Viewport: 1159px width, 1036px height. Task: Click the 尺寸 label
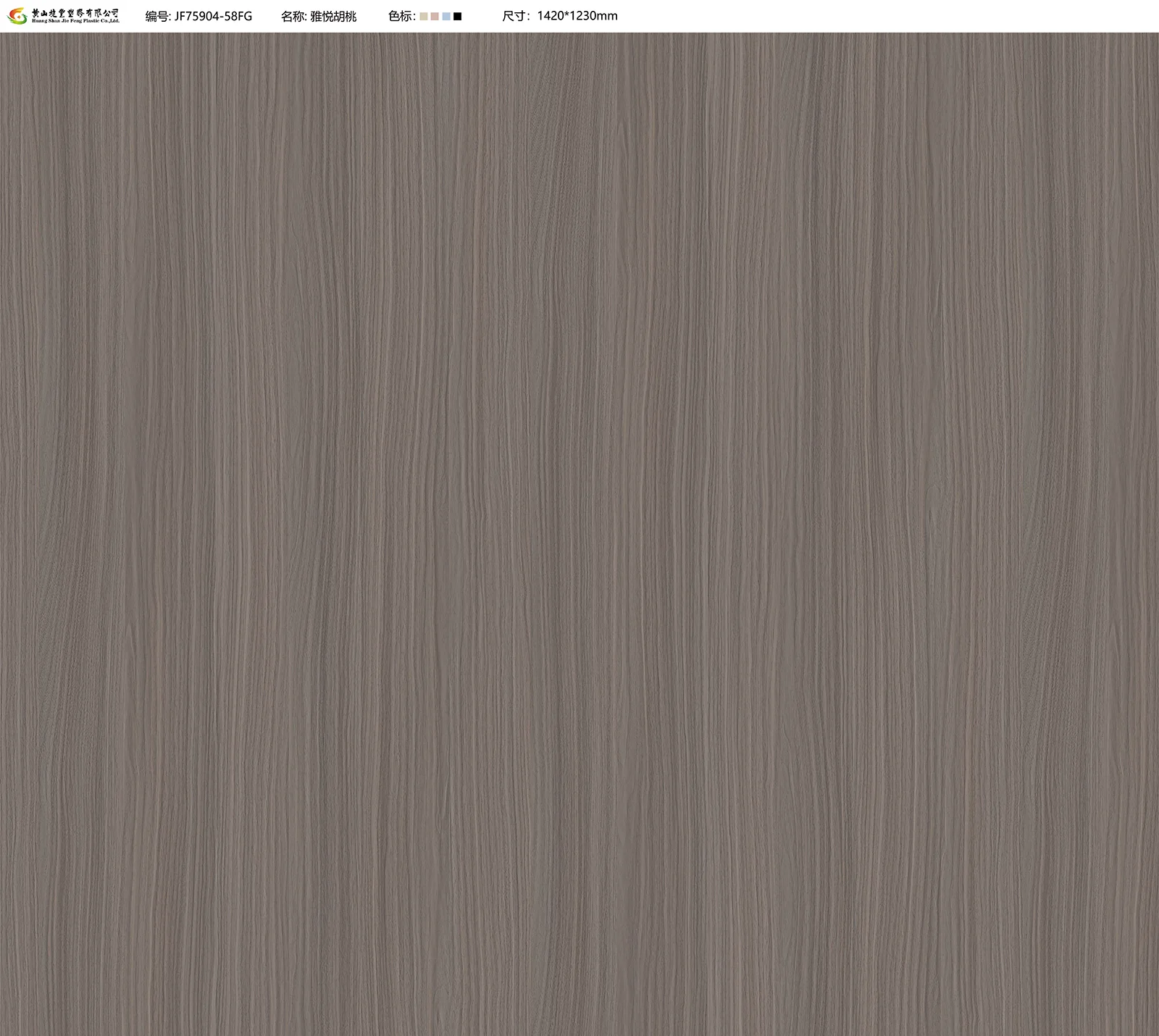pos(515,16)
